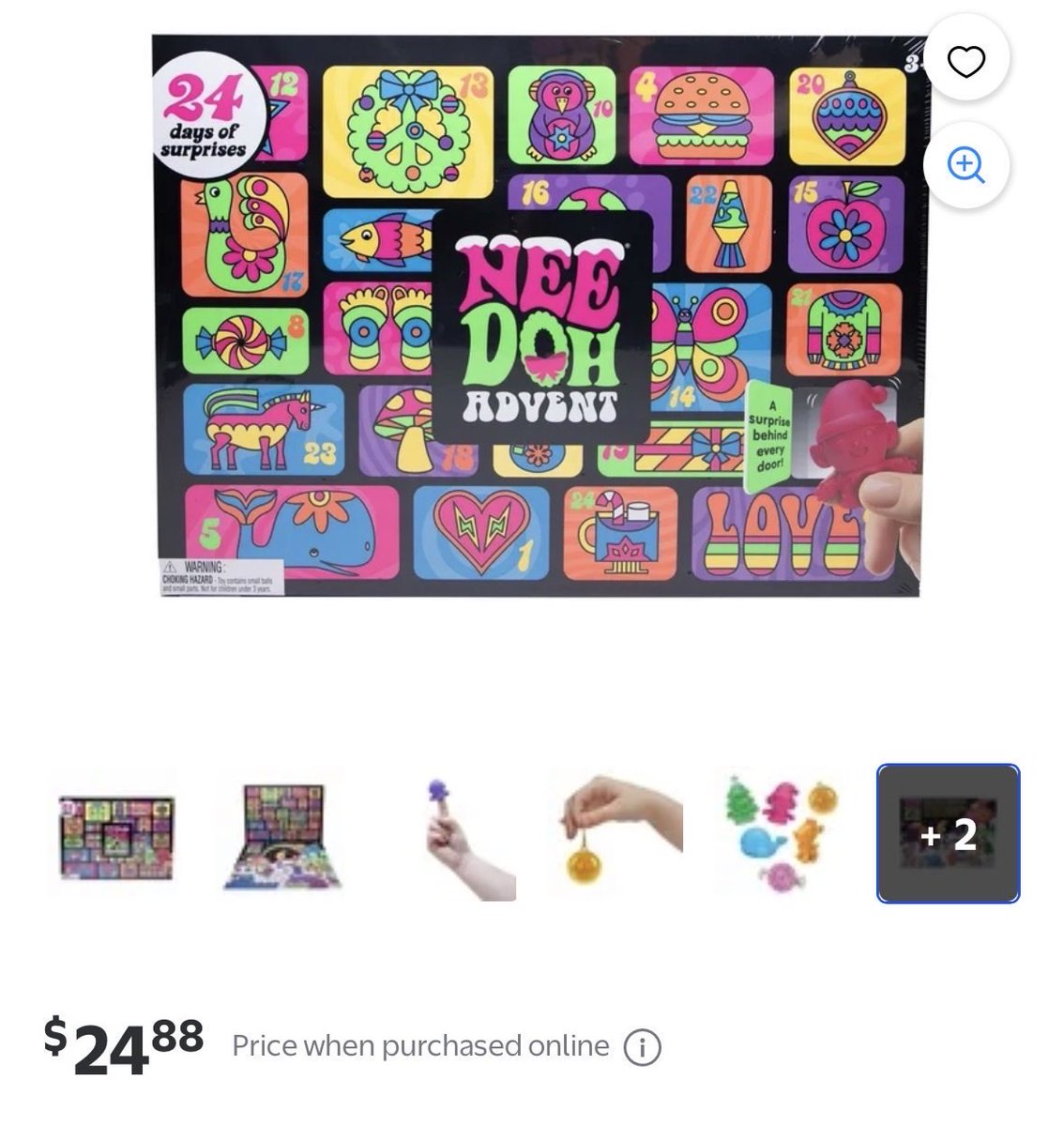Tap the hamburger door on the box
Image resolution: width=1064 pixels, height=1126 pixels.
click(x=702, y=116)
